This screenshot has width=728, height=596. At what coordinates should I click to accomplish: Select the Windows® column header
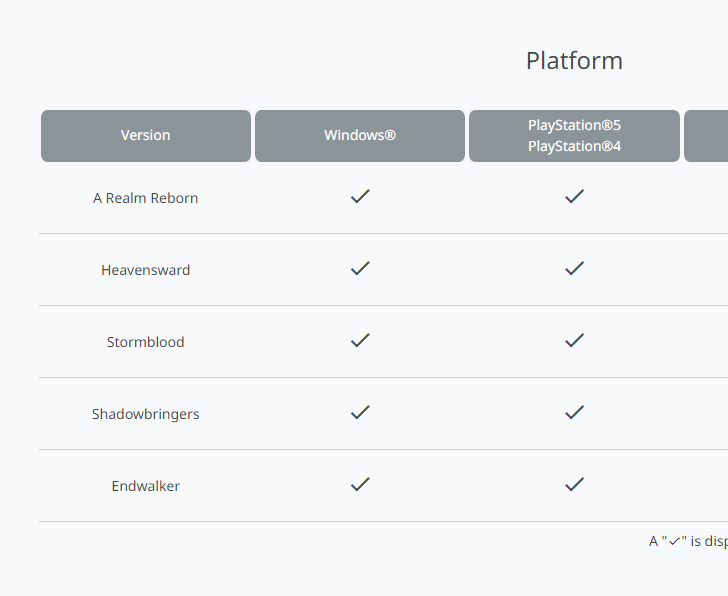point(360,136)
